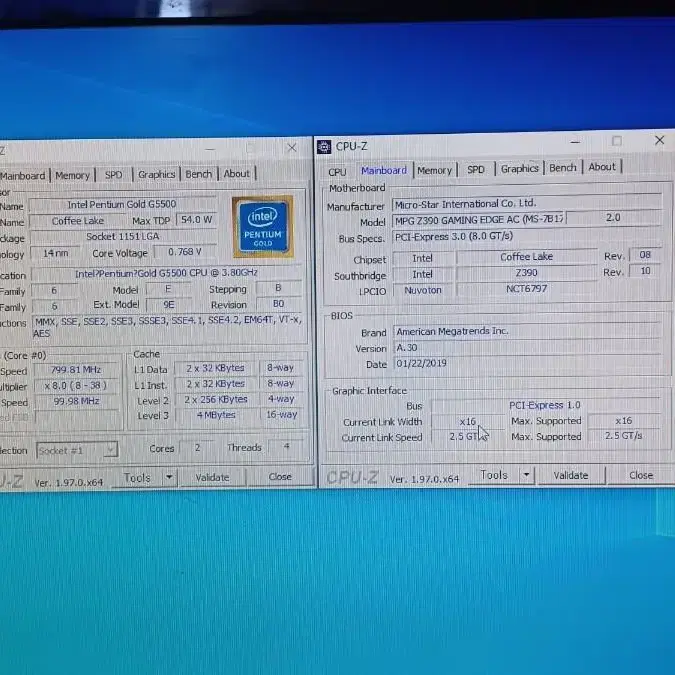The width and height of the screenshot is (675, 675).
Task: Click the multiplier x 8.0 (8 - 38) value
Action: coord(76,386)
